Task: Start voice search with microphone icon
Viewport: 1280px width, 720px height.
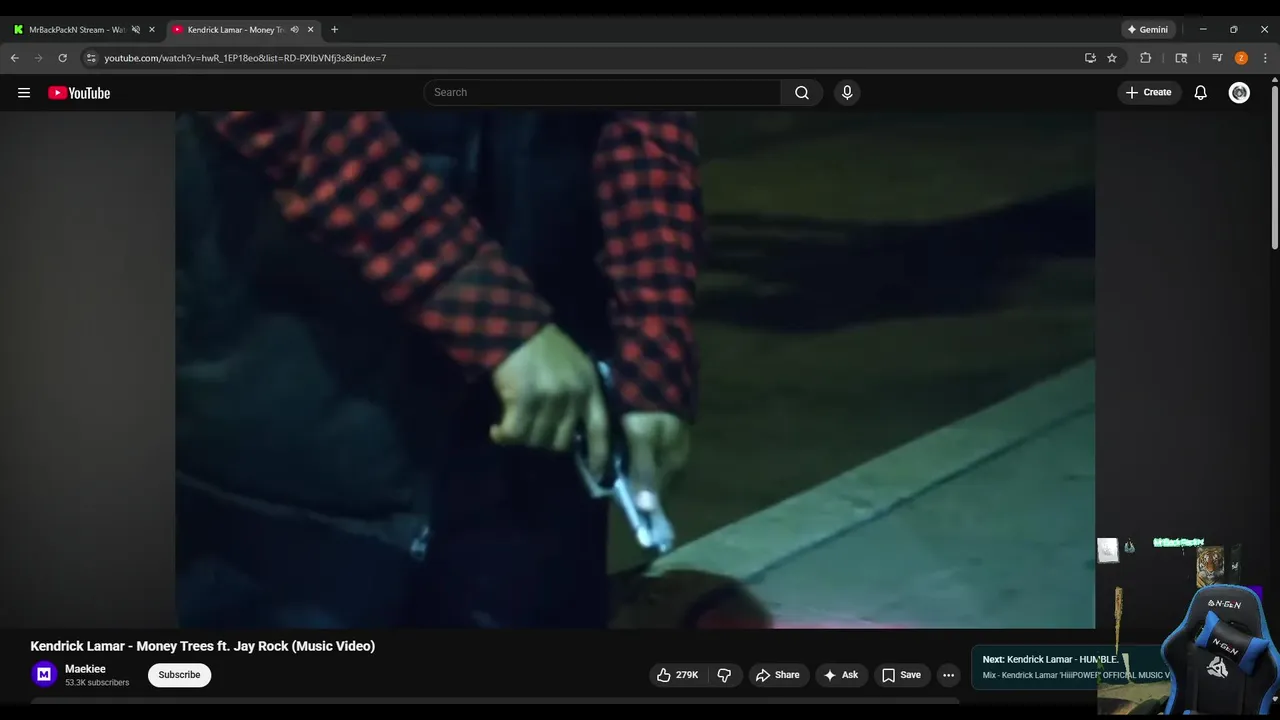Action: click(847, 92)
